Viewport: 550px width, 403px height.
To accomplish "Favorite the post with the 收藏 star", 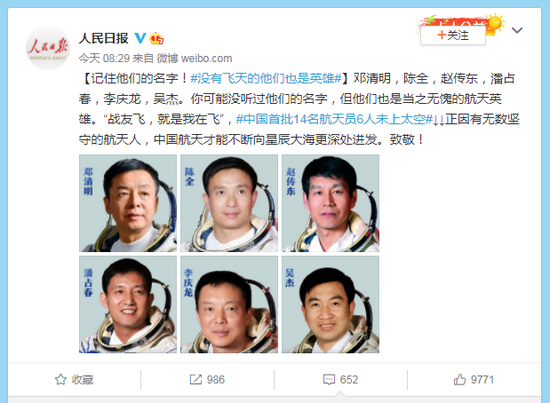I will pyautogui.click(x=74, y=380).
